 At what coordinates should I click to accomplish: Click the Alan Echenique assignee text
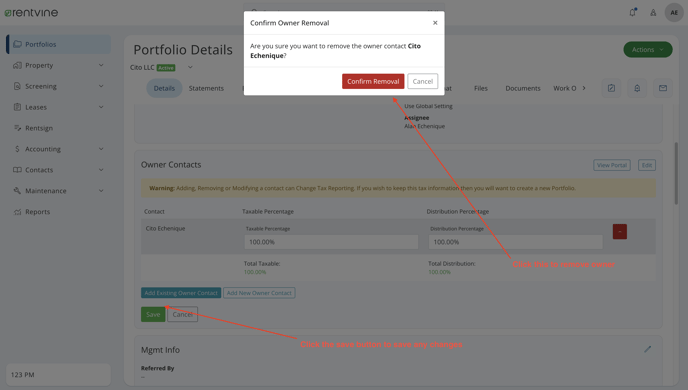[424, 126]
